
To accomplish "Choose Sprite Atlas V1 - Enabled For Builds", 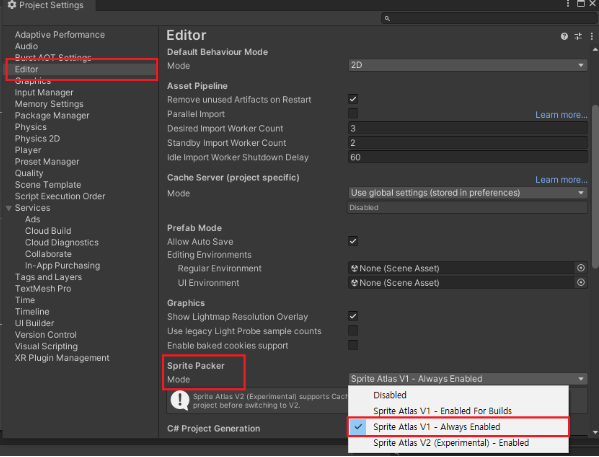I will point(458,411).
